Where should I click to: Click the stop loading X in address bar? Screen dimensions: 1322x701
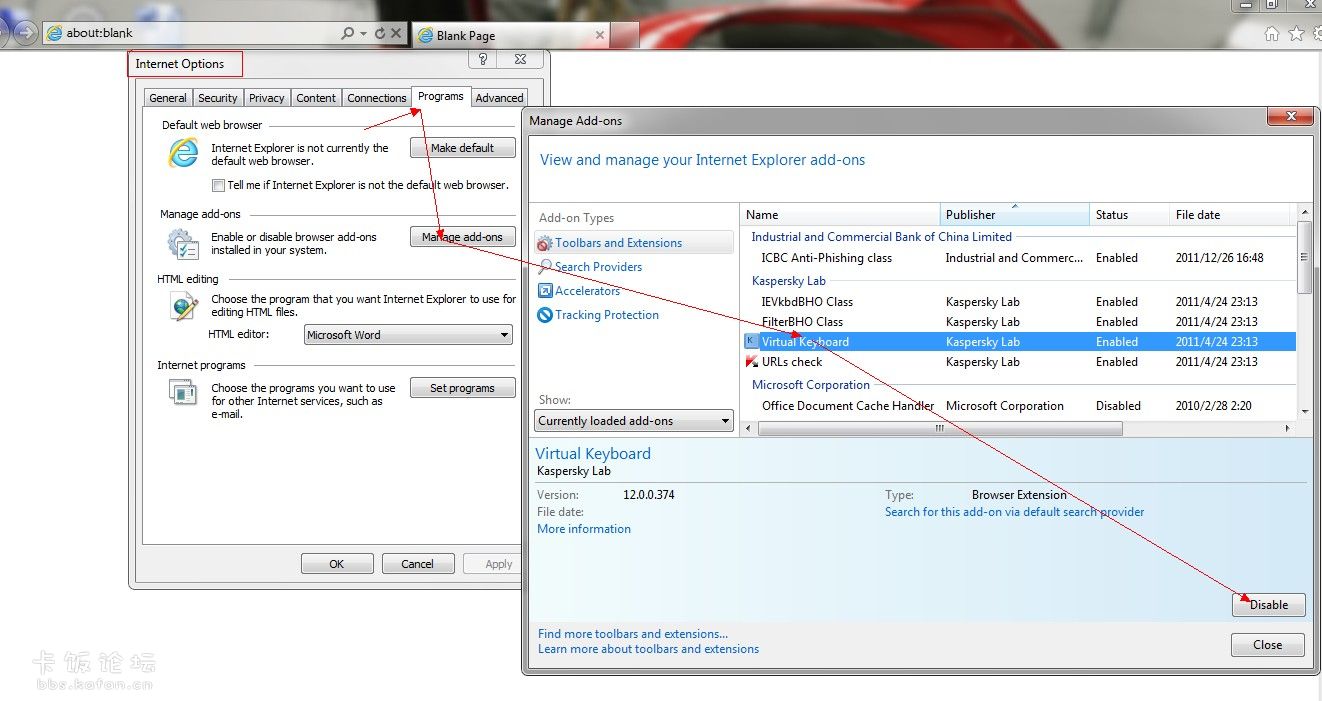(396, 33)
